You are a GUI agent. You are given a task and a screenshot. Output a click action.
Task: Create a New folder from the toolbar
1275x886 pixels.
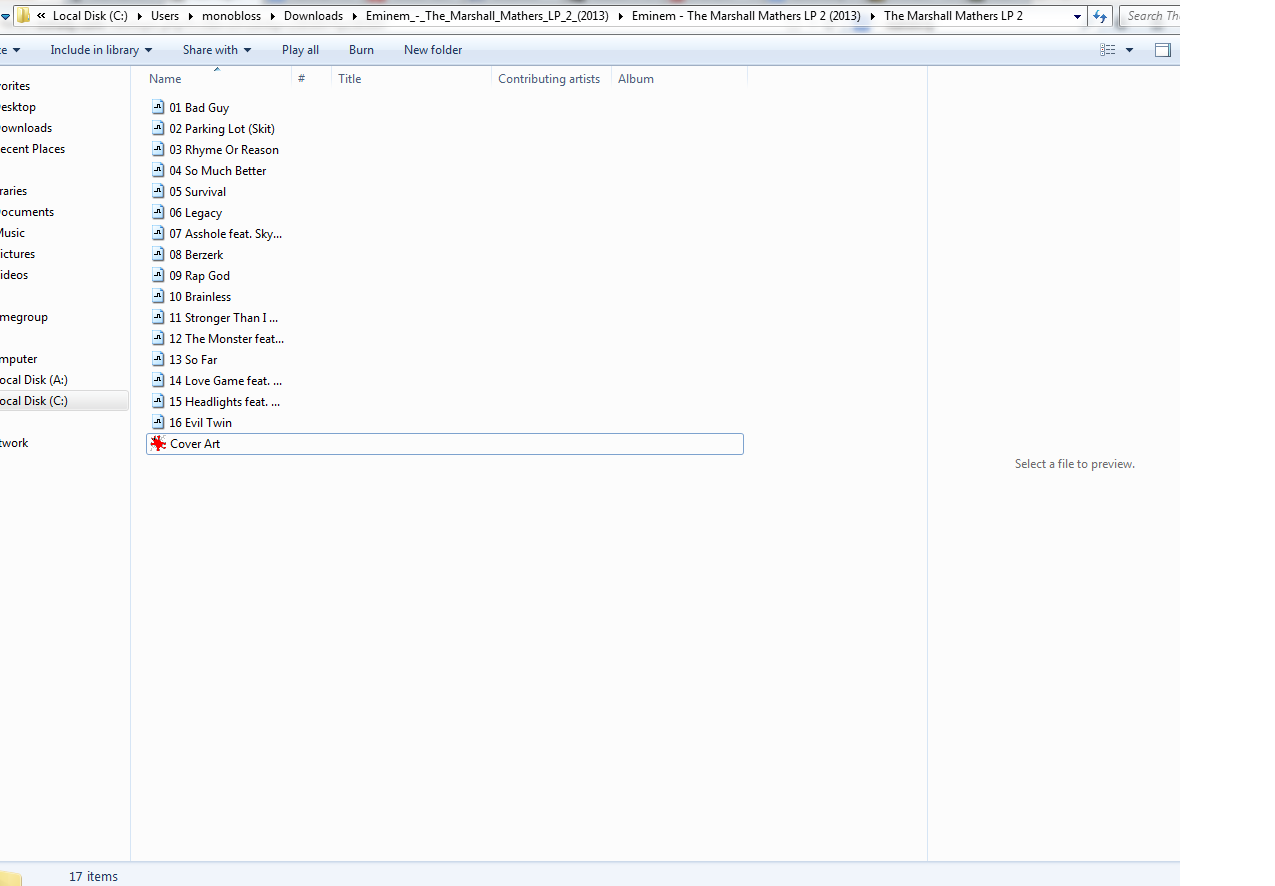(x=433, y=50)
